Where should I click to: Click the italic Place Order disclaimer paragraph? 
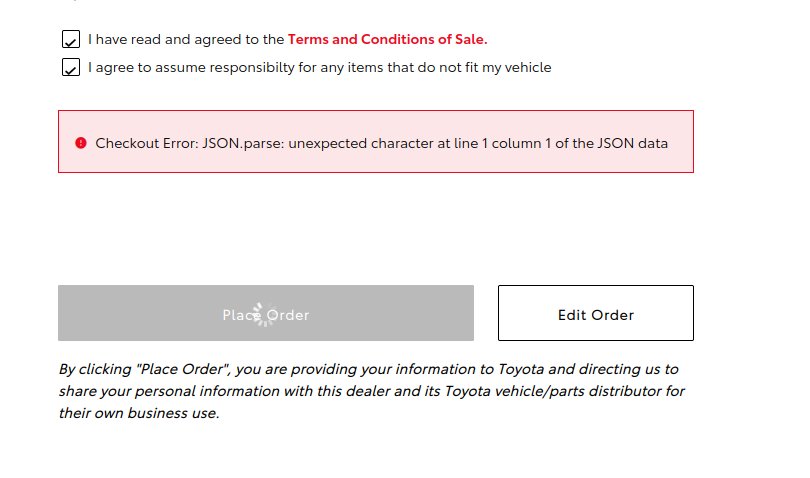pyautogui.click(x=371, y=391)
